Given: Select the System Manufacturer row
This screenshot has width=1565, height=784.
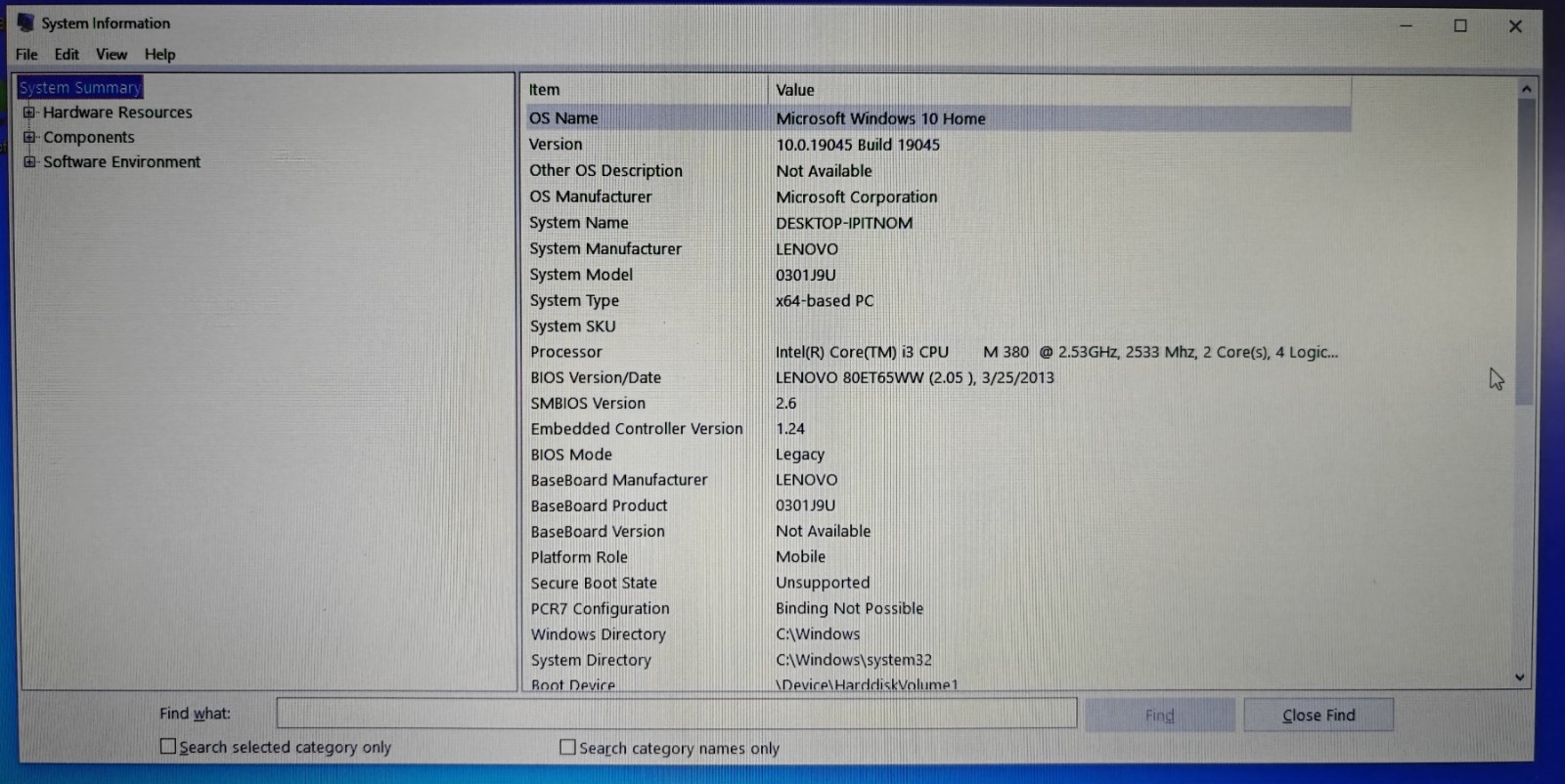Looking at the screenshot, I should coord(938,248).
